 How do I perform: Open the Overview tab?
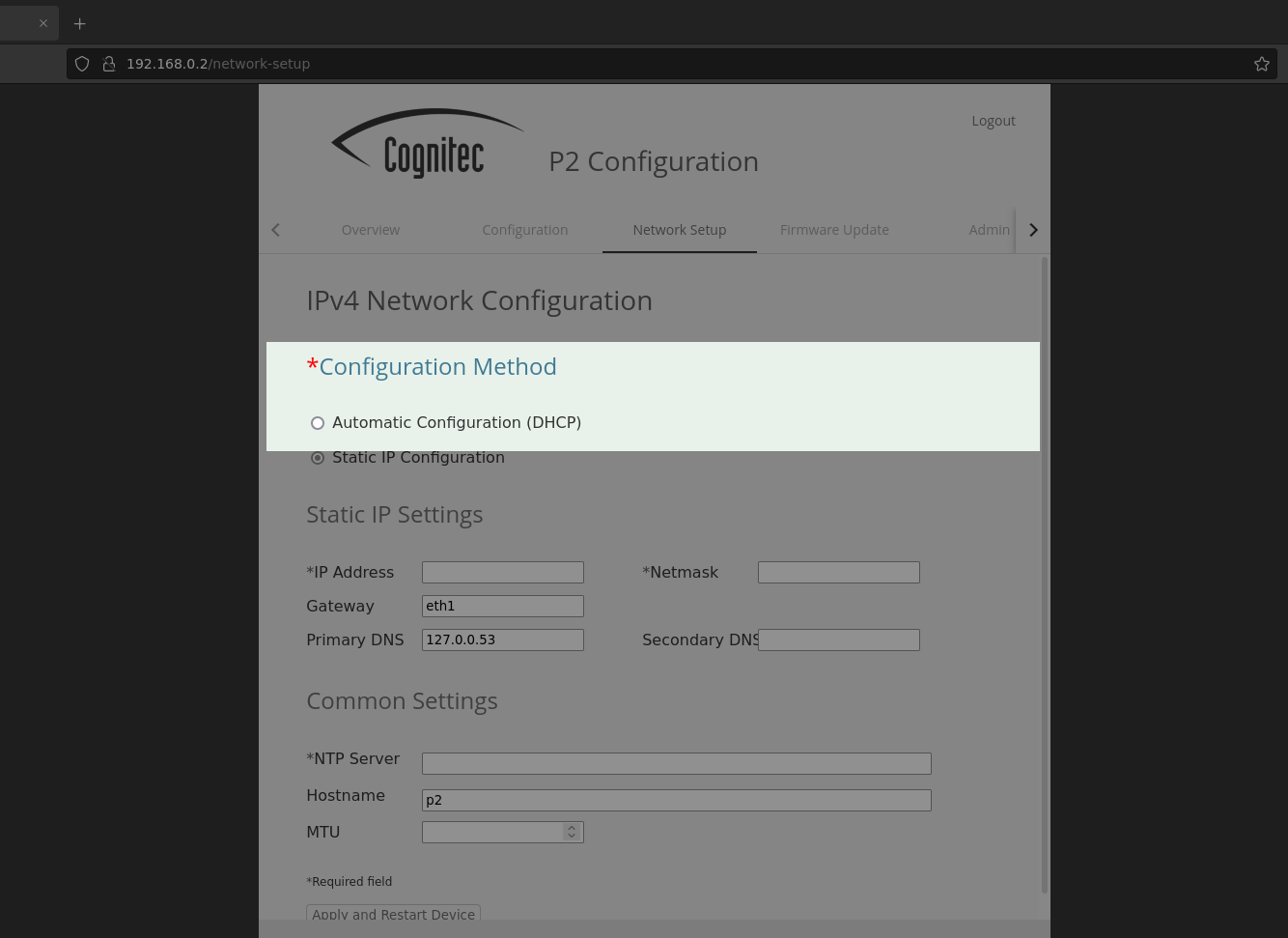tap(371, 230)
